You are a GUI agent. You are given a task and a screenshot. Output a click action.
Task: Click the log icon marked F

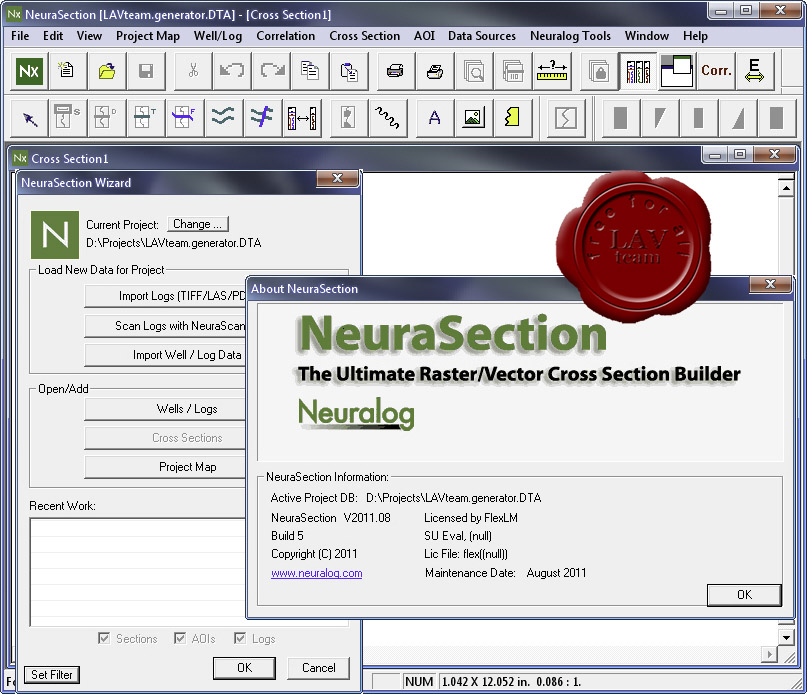184,118
